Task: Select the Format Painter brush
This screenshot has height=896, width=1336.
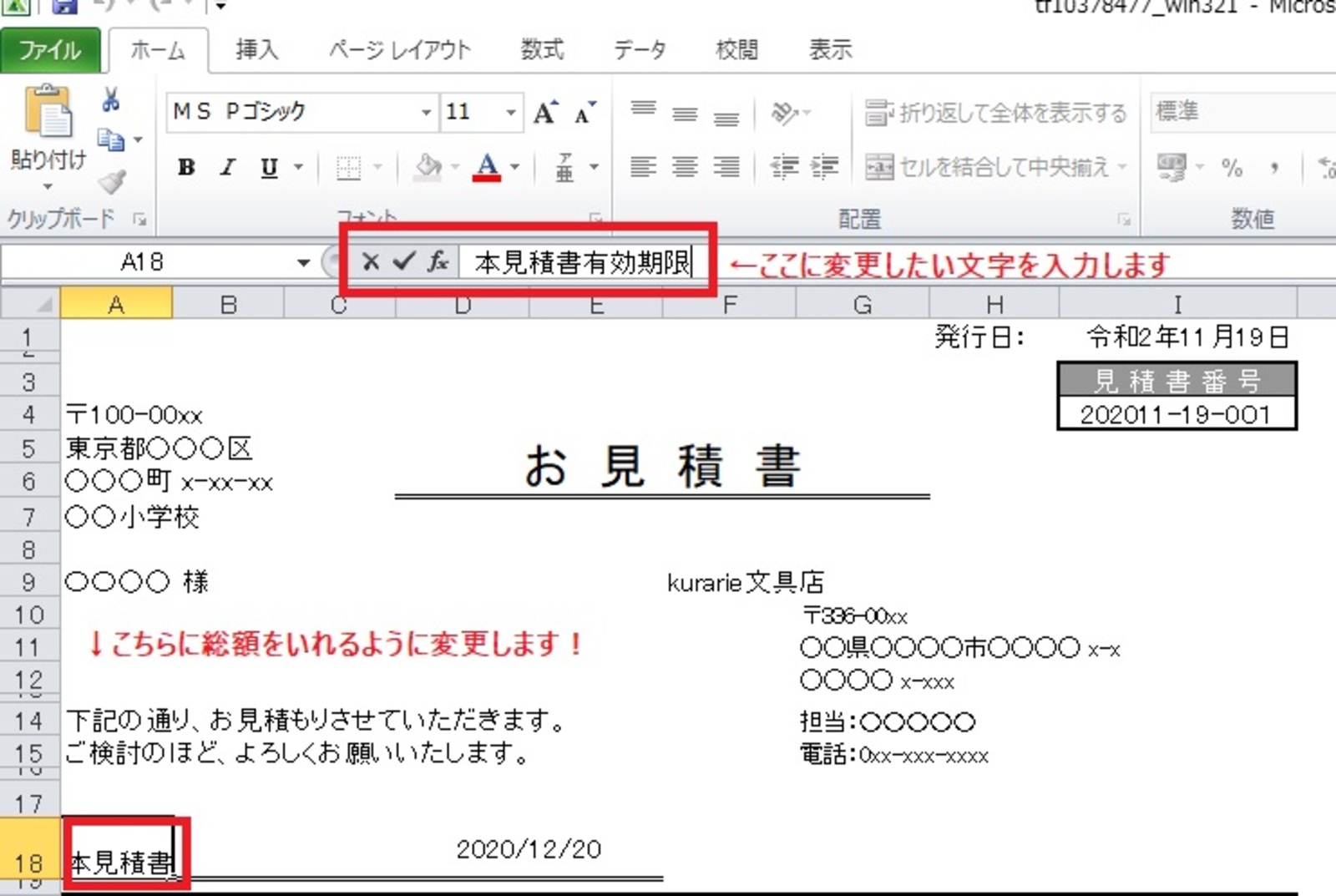Action: click(x=111, y=181)
